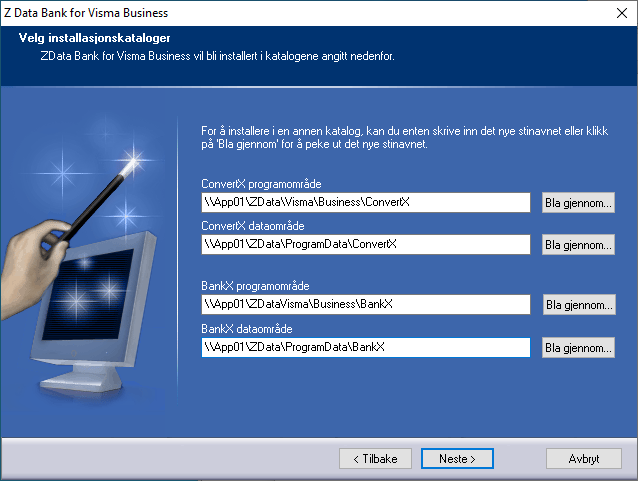Screen dimensions: 638x481
Task: Click 'Bla gjennom...' next to BankX dataområde
Action: point(578,347)
